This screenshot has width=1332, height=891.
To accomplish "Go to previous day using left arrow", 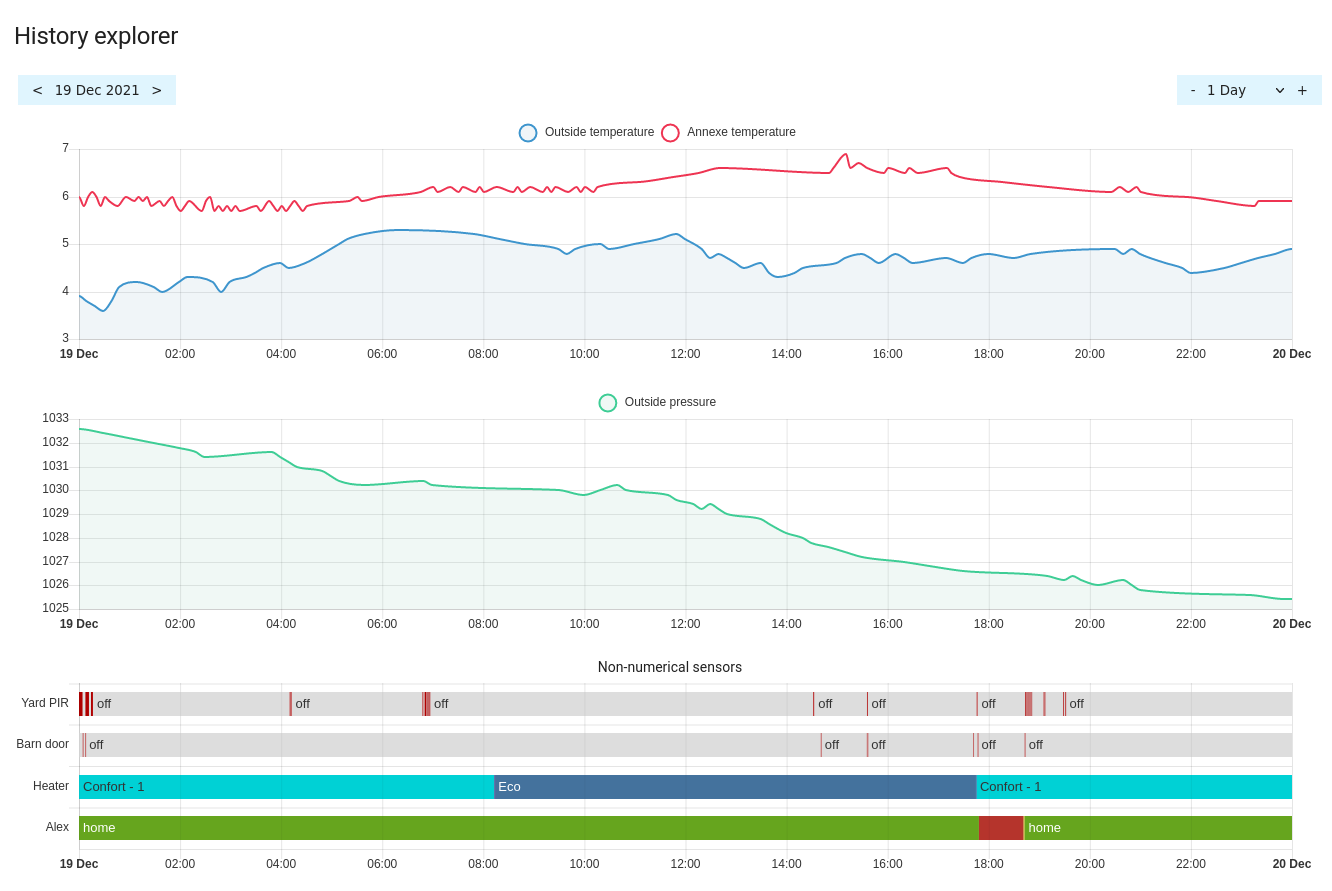I will click(37, 90).
